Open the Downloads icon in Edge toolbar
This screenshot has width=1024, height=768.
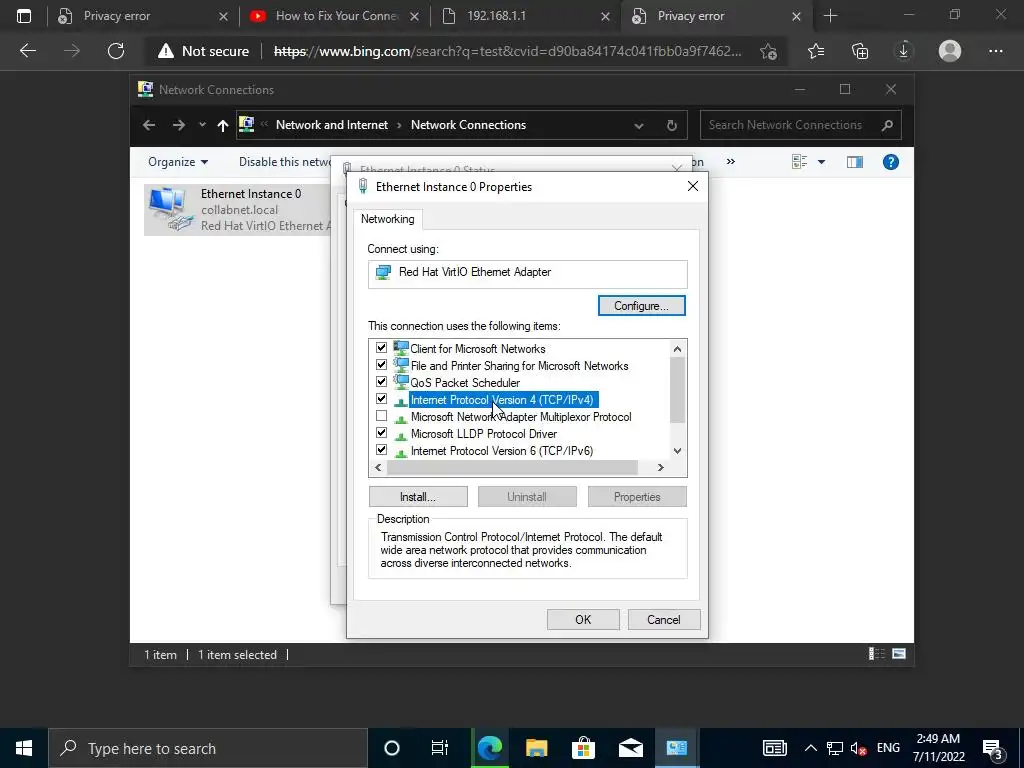[904, 51]
